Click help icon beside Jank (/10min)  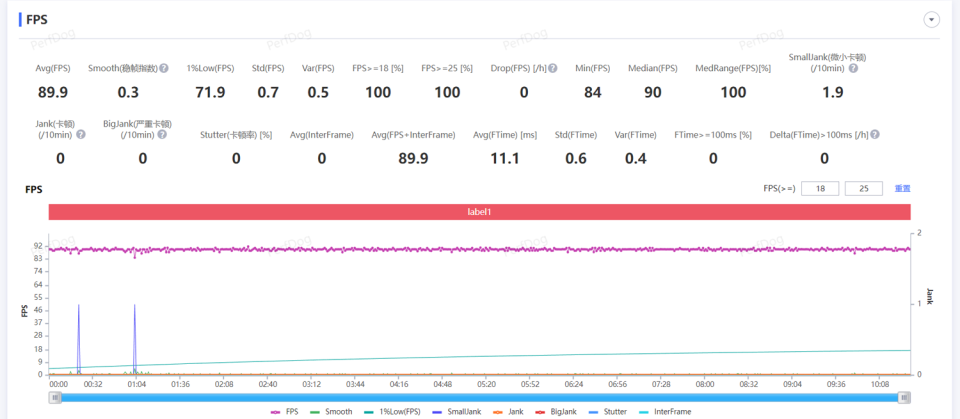(x=81, y=134)
